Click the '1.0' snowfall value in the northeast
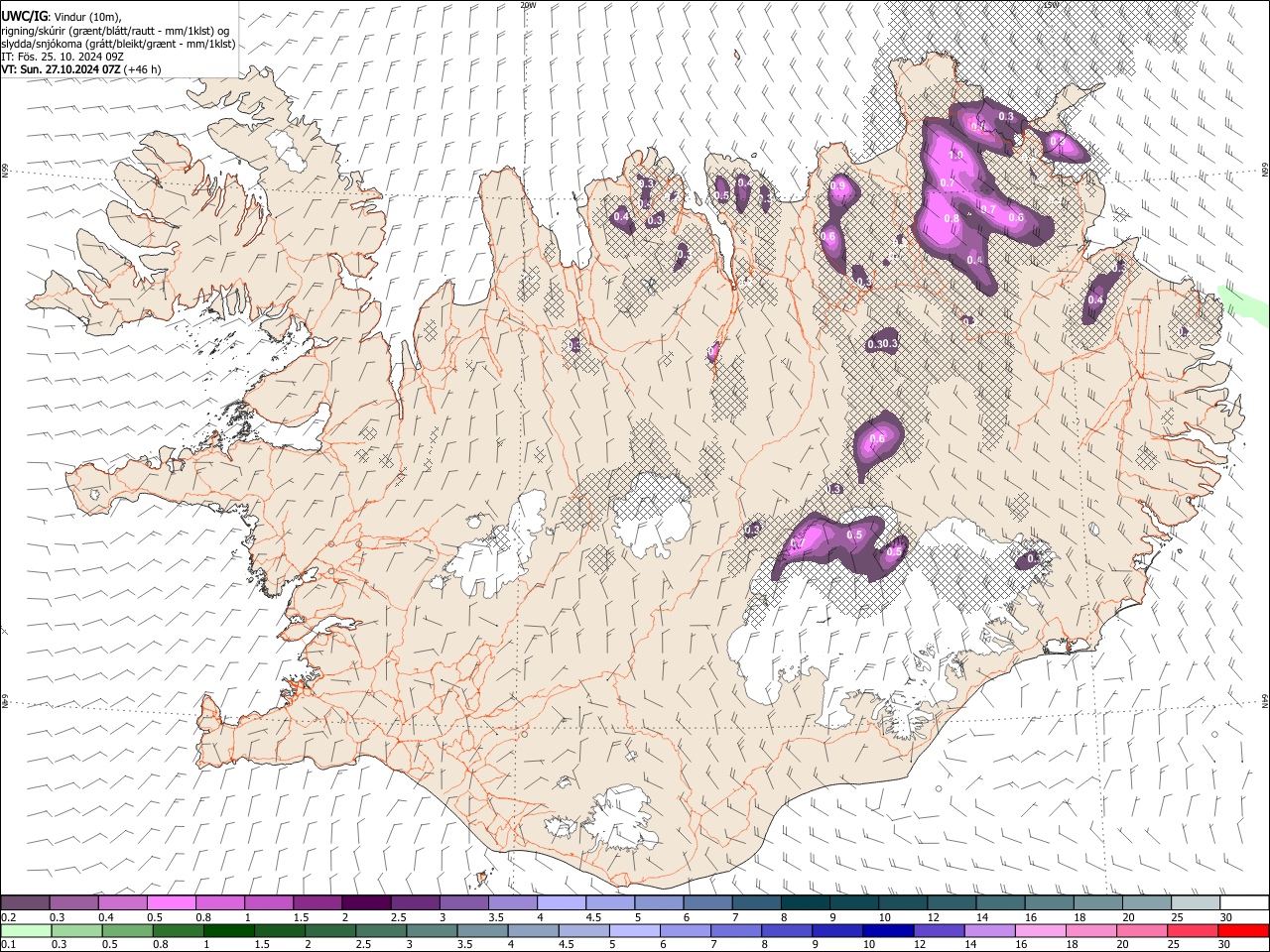This screenshot has width=1270, height=952. click(955, 156)
